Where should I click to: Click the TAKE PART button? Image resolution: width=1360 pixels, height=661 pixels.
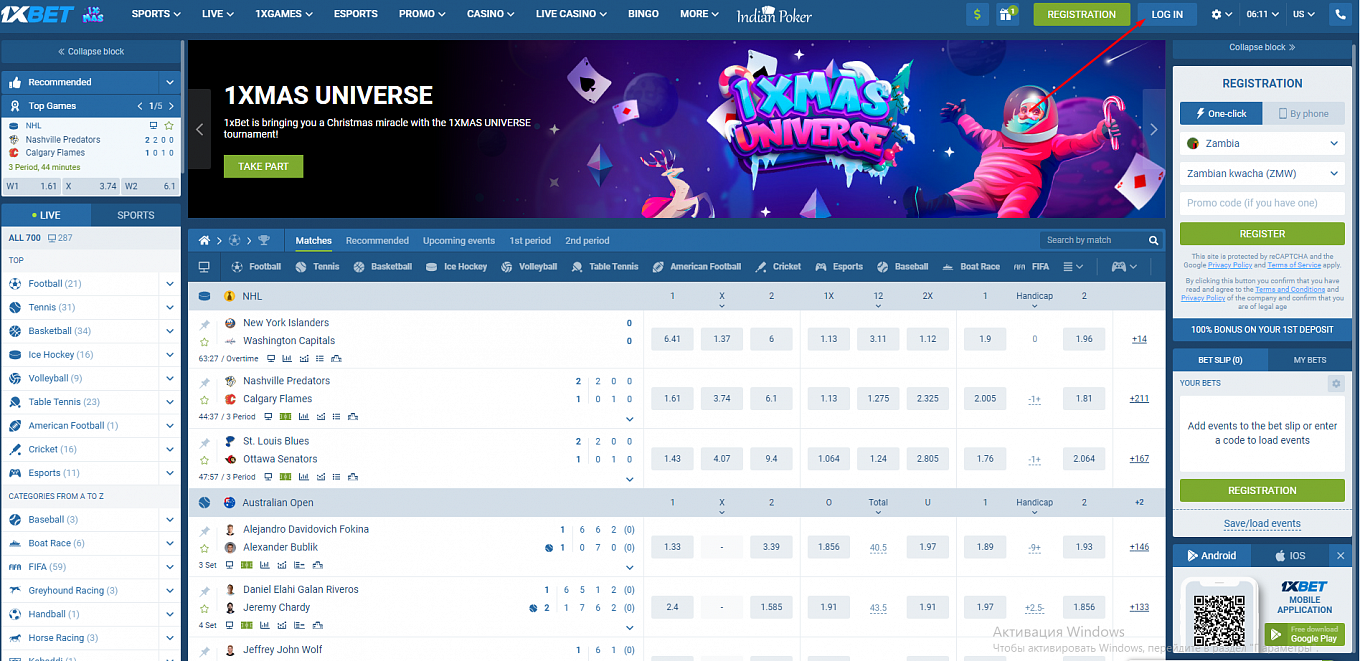[263, 166]
